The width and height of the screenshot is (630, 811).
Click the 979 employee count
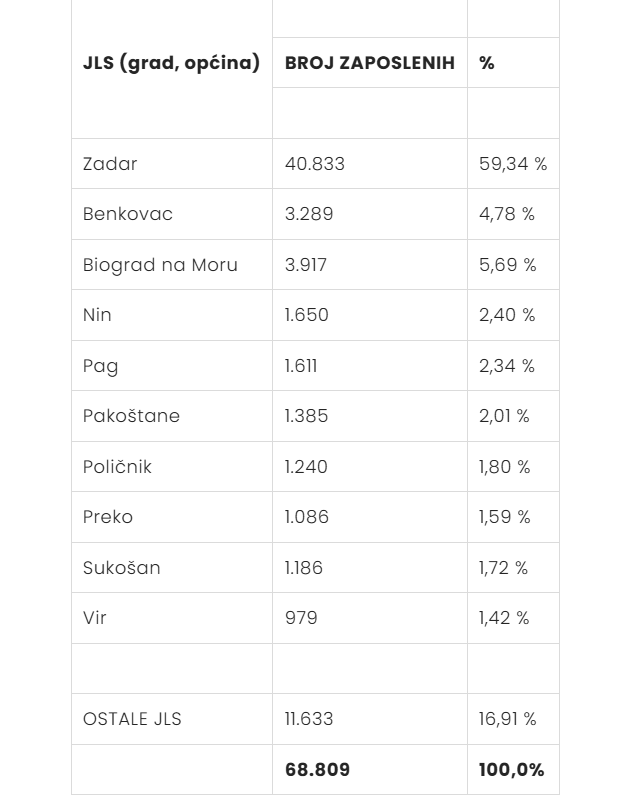coord(301,618)
